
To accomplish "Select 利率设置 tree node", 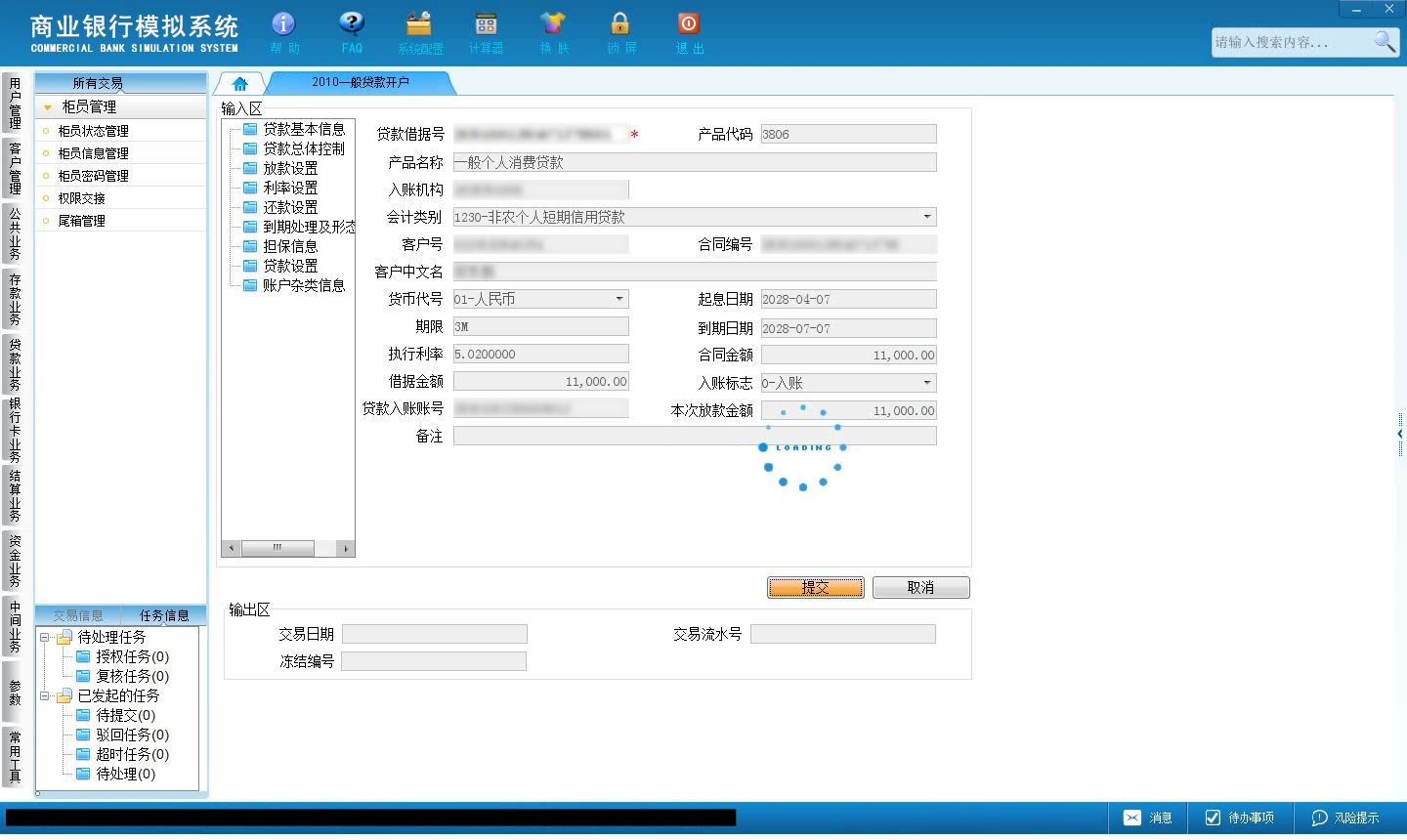I will tap(280, 188).
